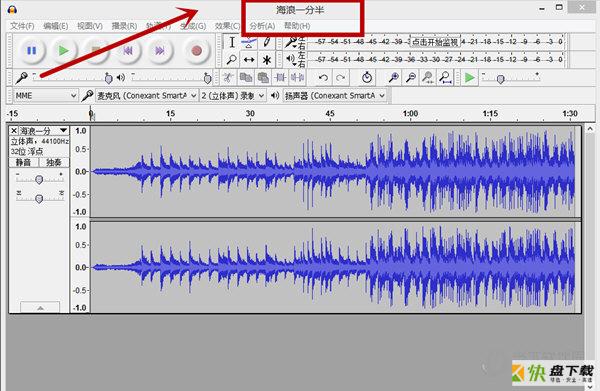Select the pencil Draw tool
Image resolution: width=600 pixels, height=391 pixels.
pos(266,42)
